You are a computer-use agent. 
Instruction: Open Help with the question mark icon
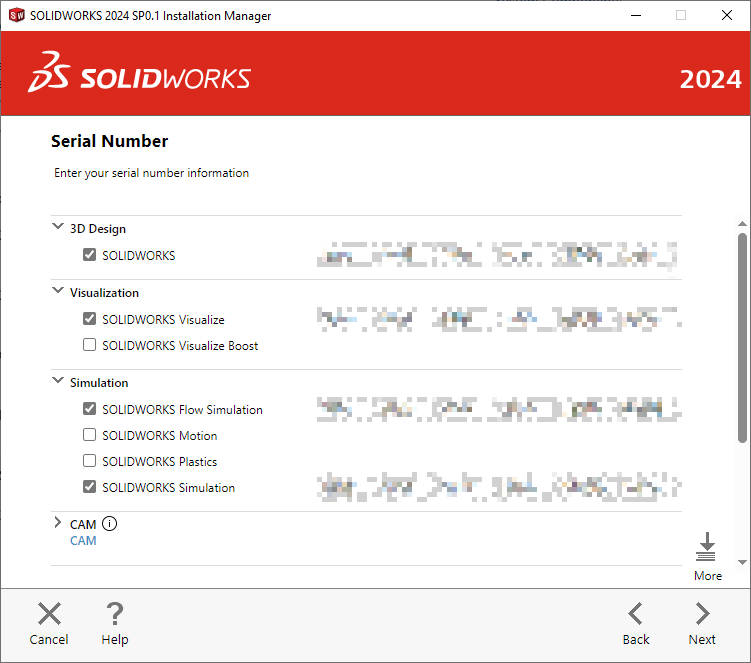pyautogui.click(x=115, y=614)
